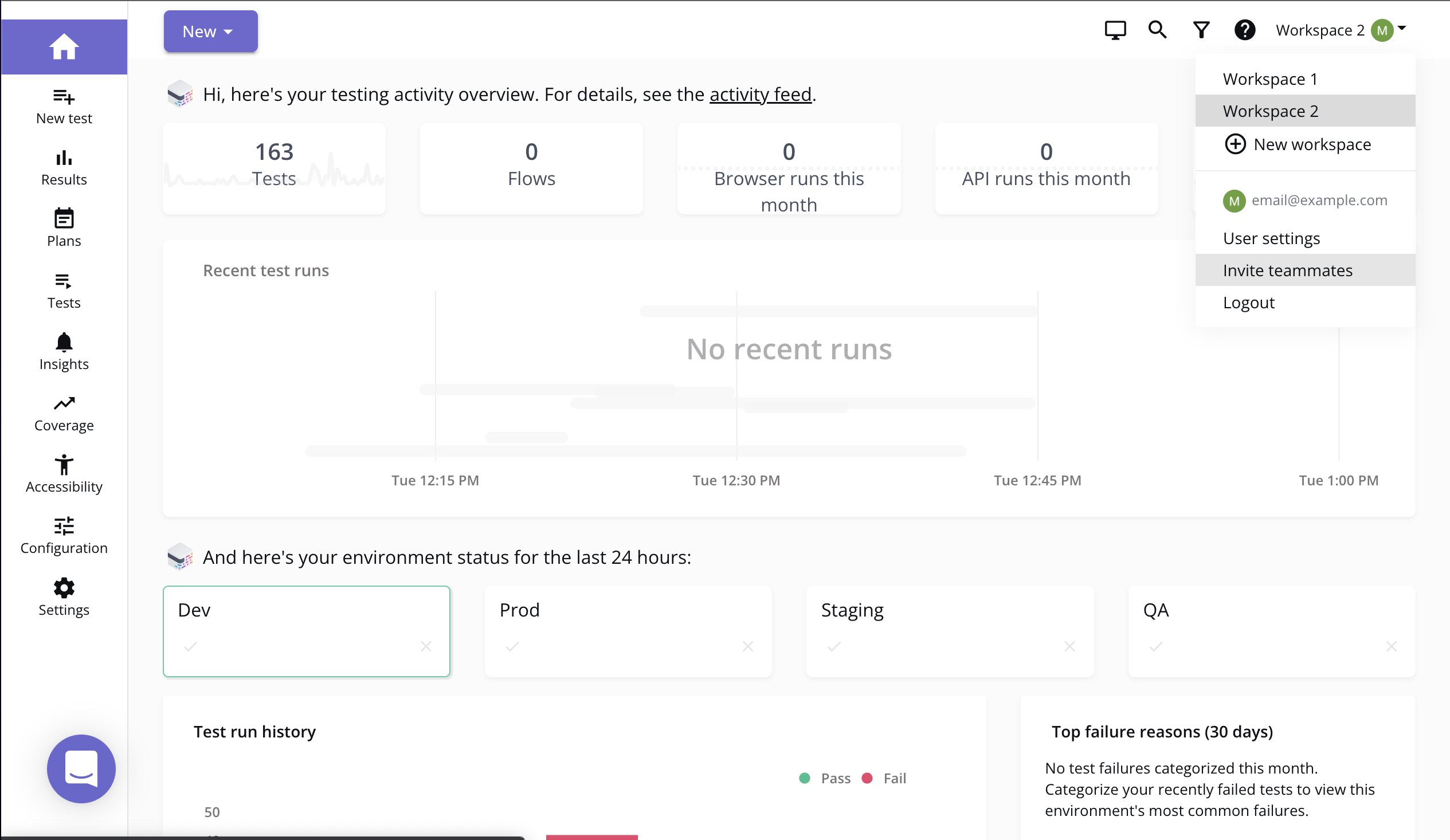The image size is (1450, 840).
Task: Open Accessibility section
Action: pyautogui.click(x=64, y=474)
